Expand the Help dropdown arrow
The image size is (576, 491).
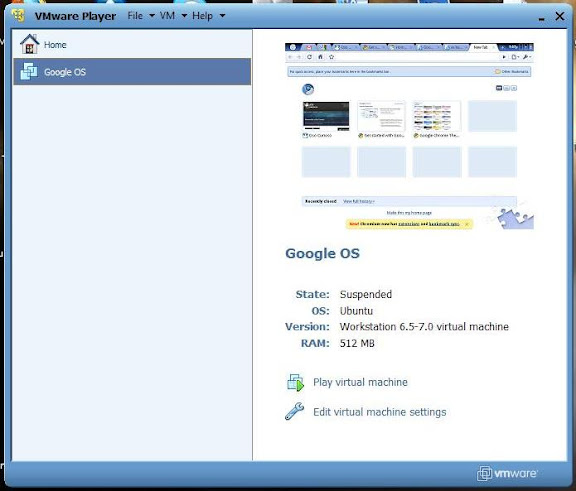[222, 16]
